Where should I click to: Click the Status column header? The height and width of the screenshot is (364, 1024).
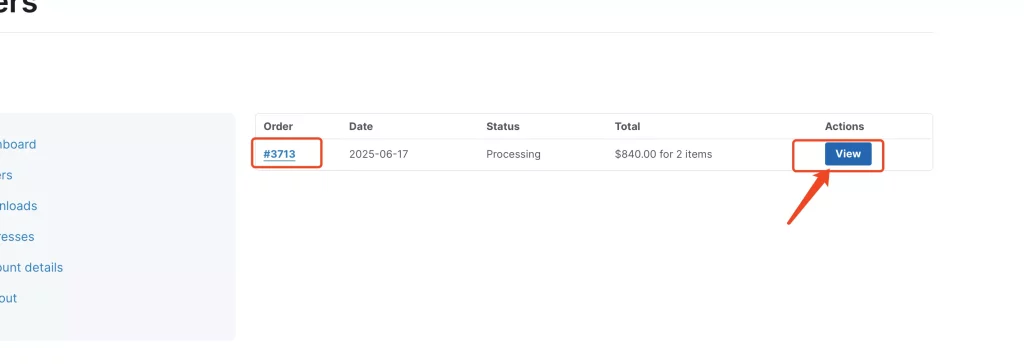(503, 127)
